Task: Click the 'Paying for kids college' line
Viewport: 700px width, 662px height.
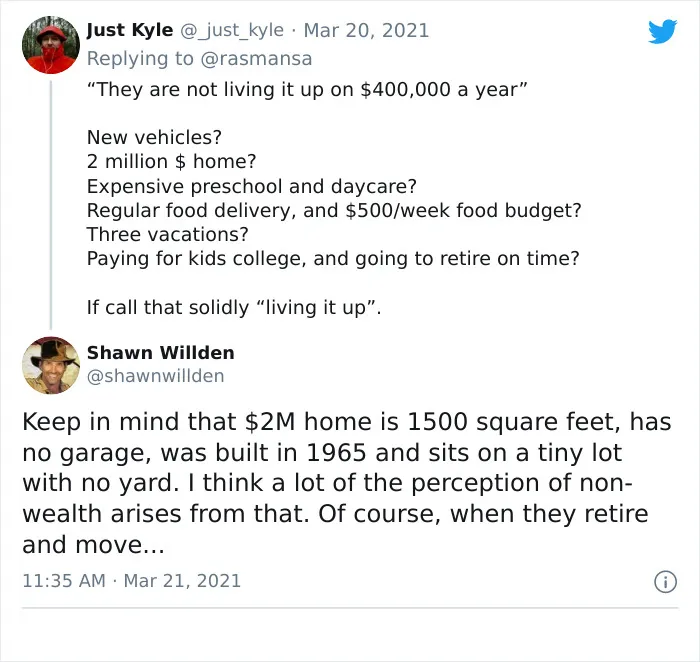Action: 333,258
